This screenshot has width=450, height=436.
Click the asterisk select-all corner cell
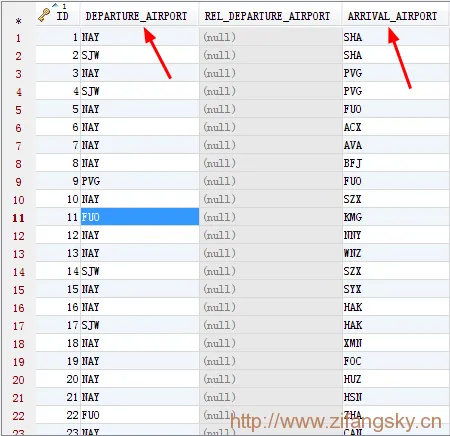[x=19, y=21]
